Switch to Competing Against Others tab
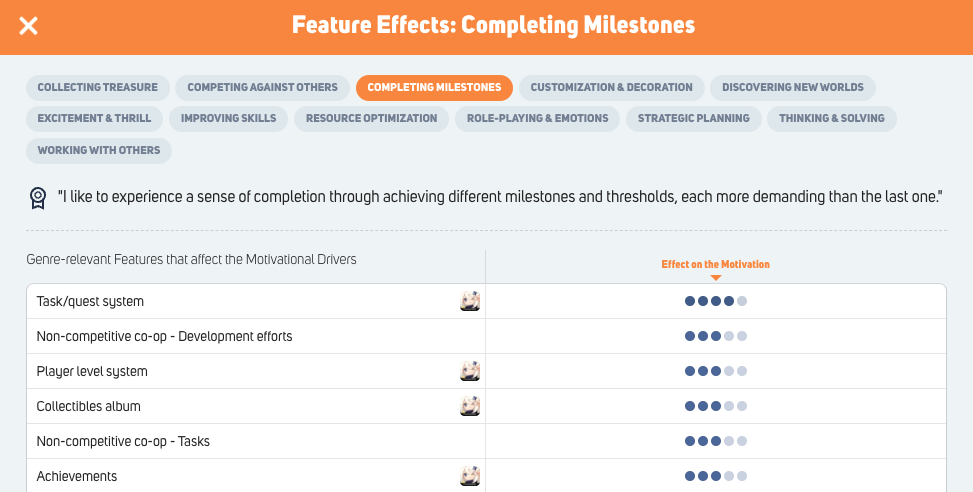973x492 pixels. tap(262, 87)
